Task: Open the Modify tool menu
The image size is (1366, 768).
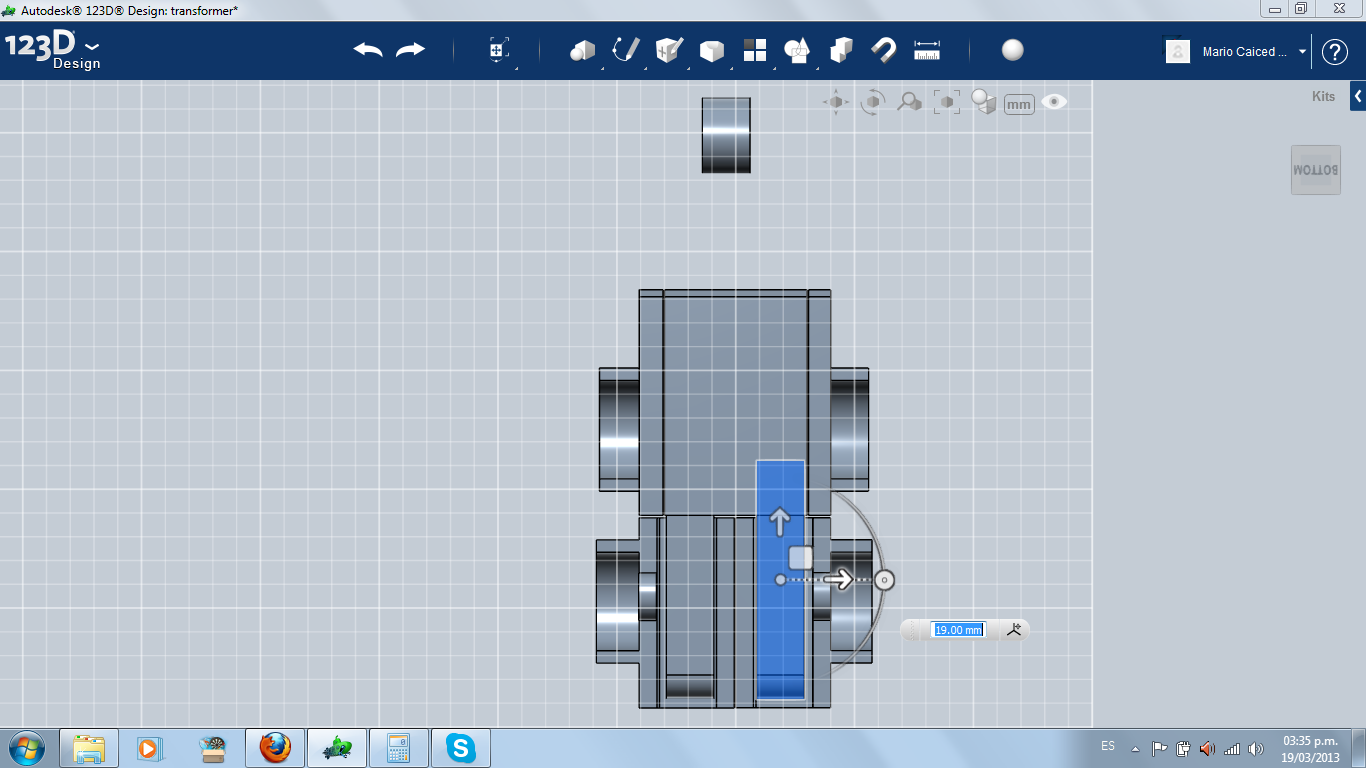Action: coord(711,50)
